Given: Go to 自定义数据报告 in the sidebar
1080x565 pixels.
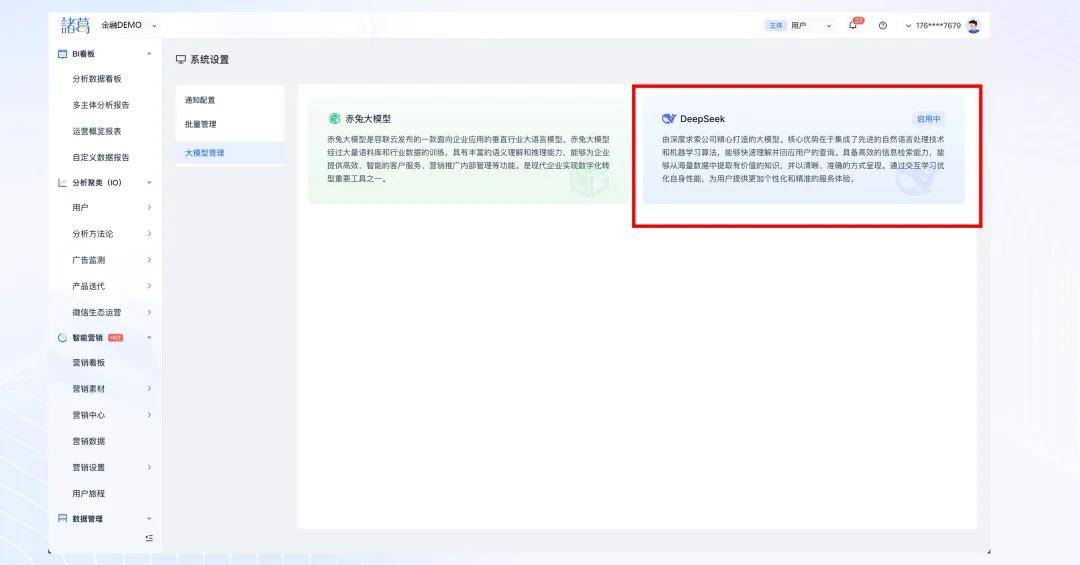Looking at the screenshot, I should pyautogui.click(x=101, y=158).
